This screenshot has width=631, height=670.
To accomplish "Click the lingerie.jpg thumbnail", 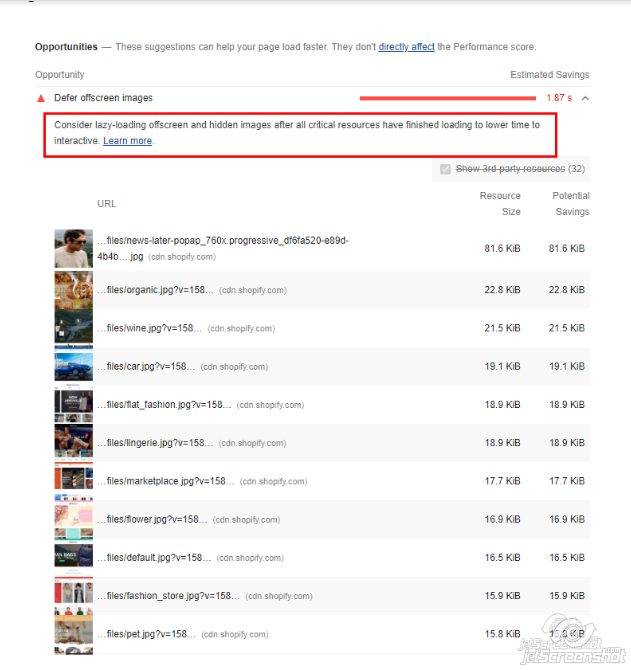I will [x=73, y=443].
